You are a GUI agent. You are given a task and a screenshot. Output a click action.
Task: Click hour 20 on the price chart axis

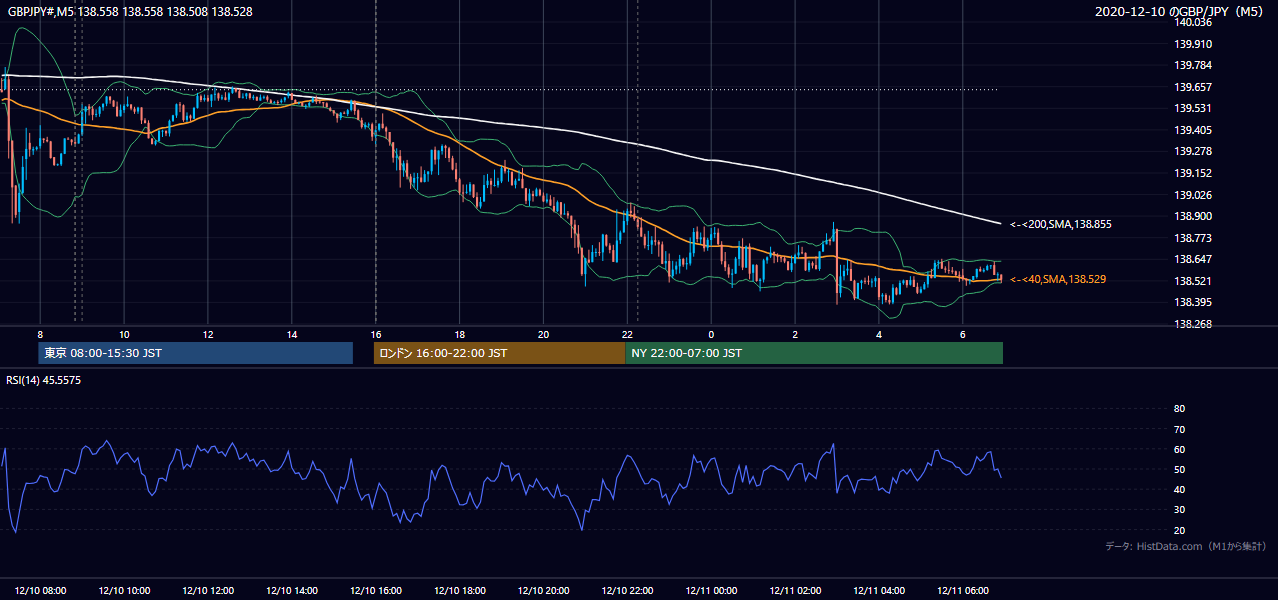(543, 334)
